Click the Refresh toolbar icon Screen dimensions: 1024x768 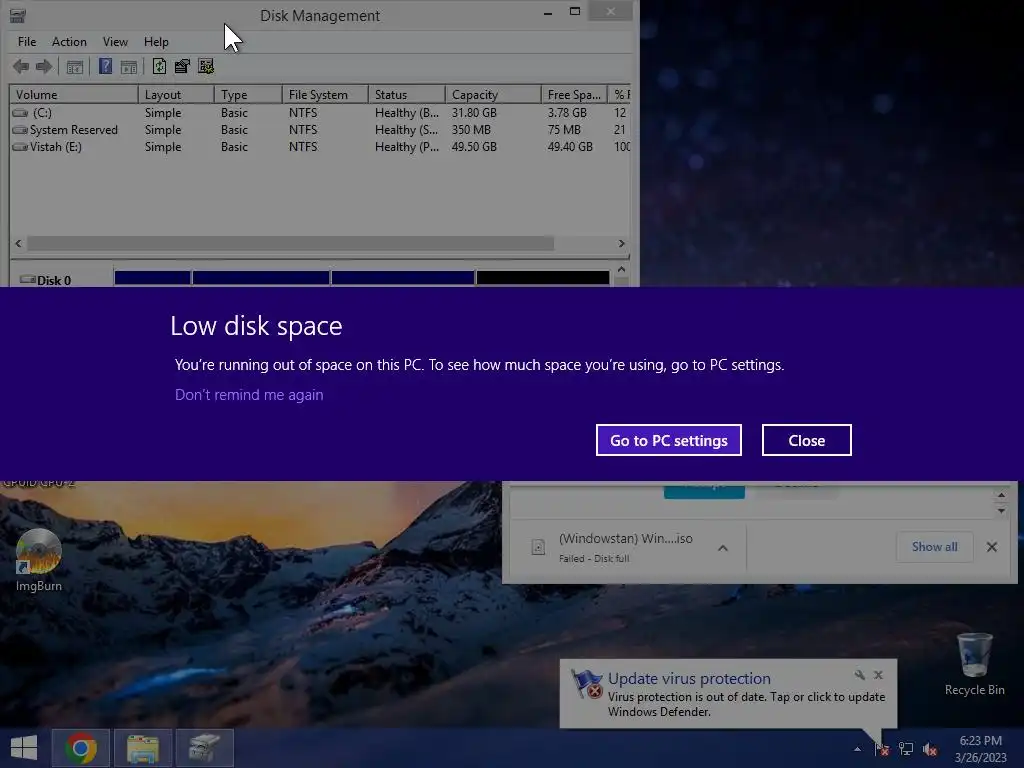(159, 66)
